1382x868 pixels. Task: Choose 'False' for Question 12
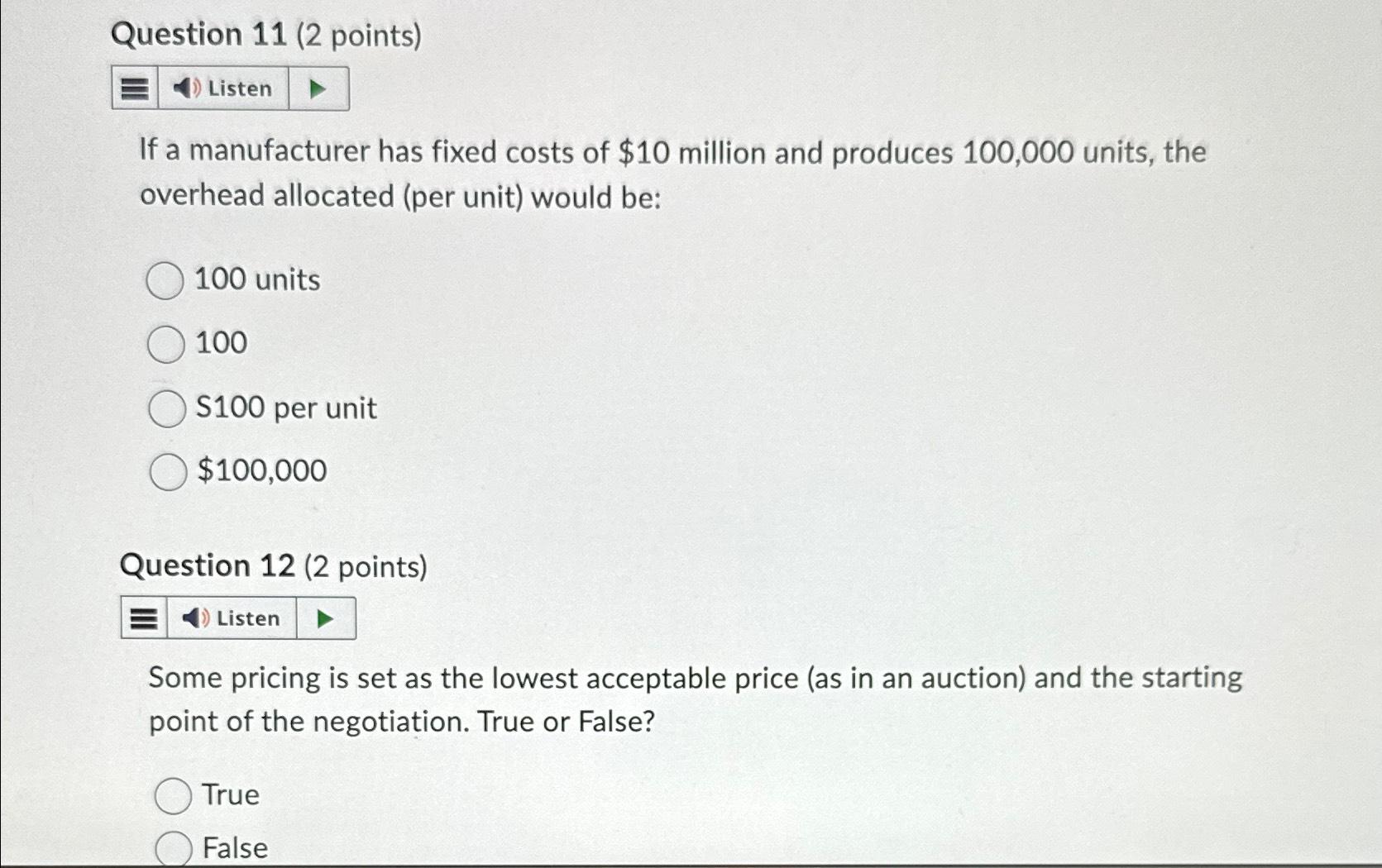[x=175, y=847]
